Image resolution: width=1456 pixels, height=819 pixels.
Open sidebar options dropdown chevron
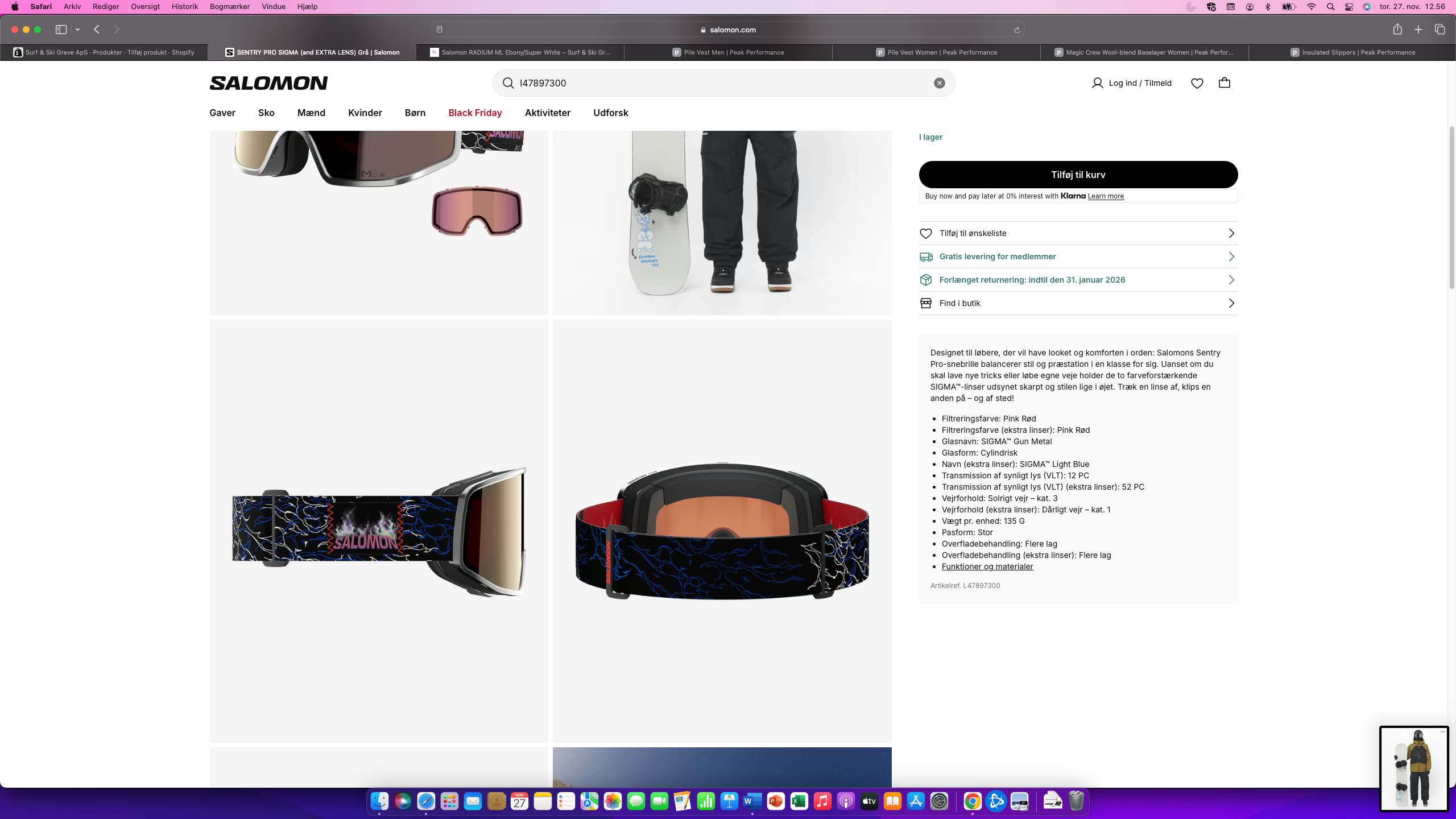pyautogui.click(x=77, y=30)
